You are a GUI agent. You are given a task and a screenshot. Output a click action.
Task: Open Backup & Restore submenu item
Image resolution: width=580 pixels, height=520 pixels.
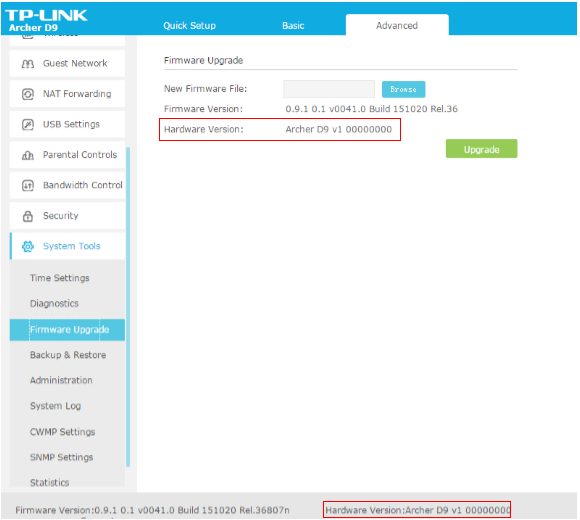click(68, 355)
